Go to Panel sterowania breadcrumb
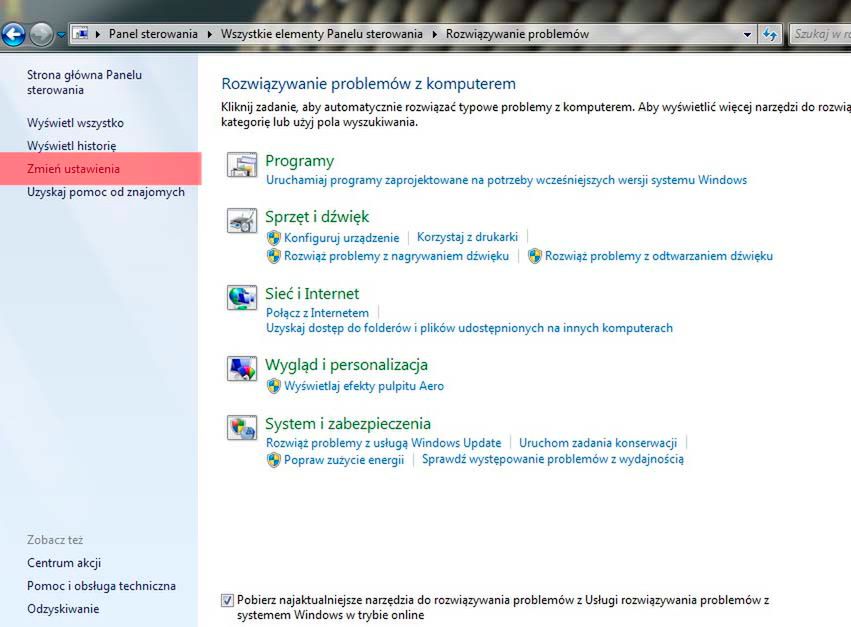 [153, 34]
